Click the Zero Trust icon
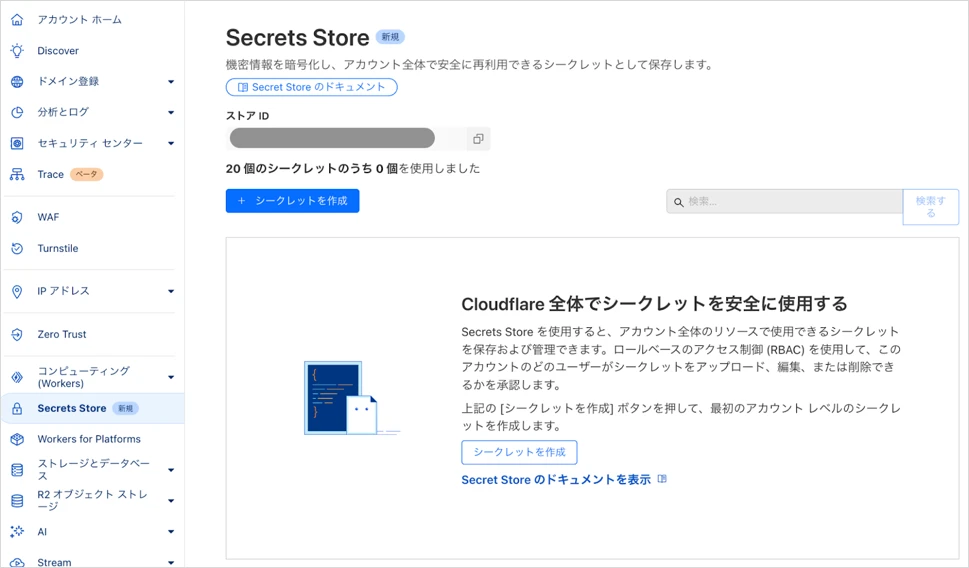Image resolution: width=969 pixels, height=568 pixels. [x=17, y=334]
